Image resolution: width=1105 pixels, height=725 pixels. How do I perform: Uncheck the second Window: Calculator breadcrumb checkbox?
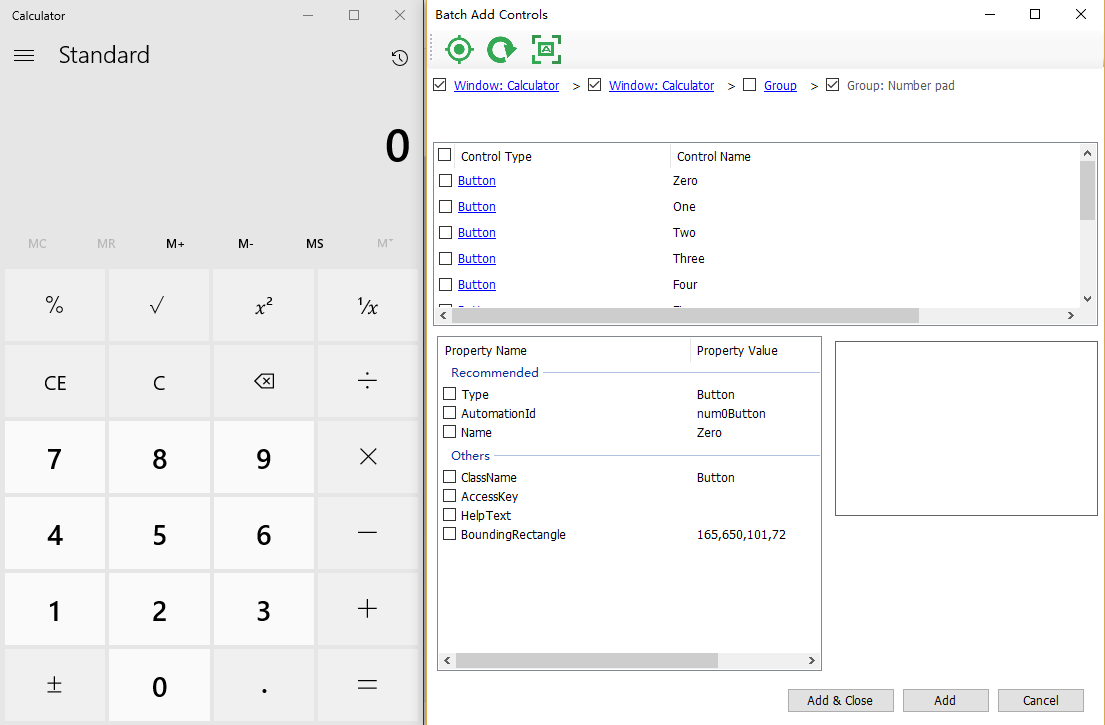pos(594,85)
